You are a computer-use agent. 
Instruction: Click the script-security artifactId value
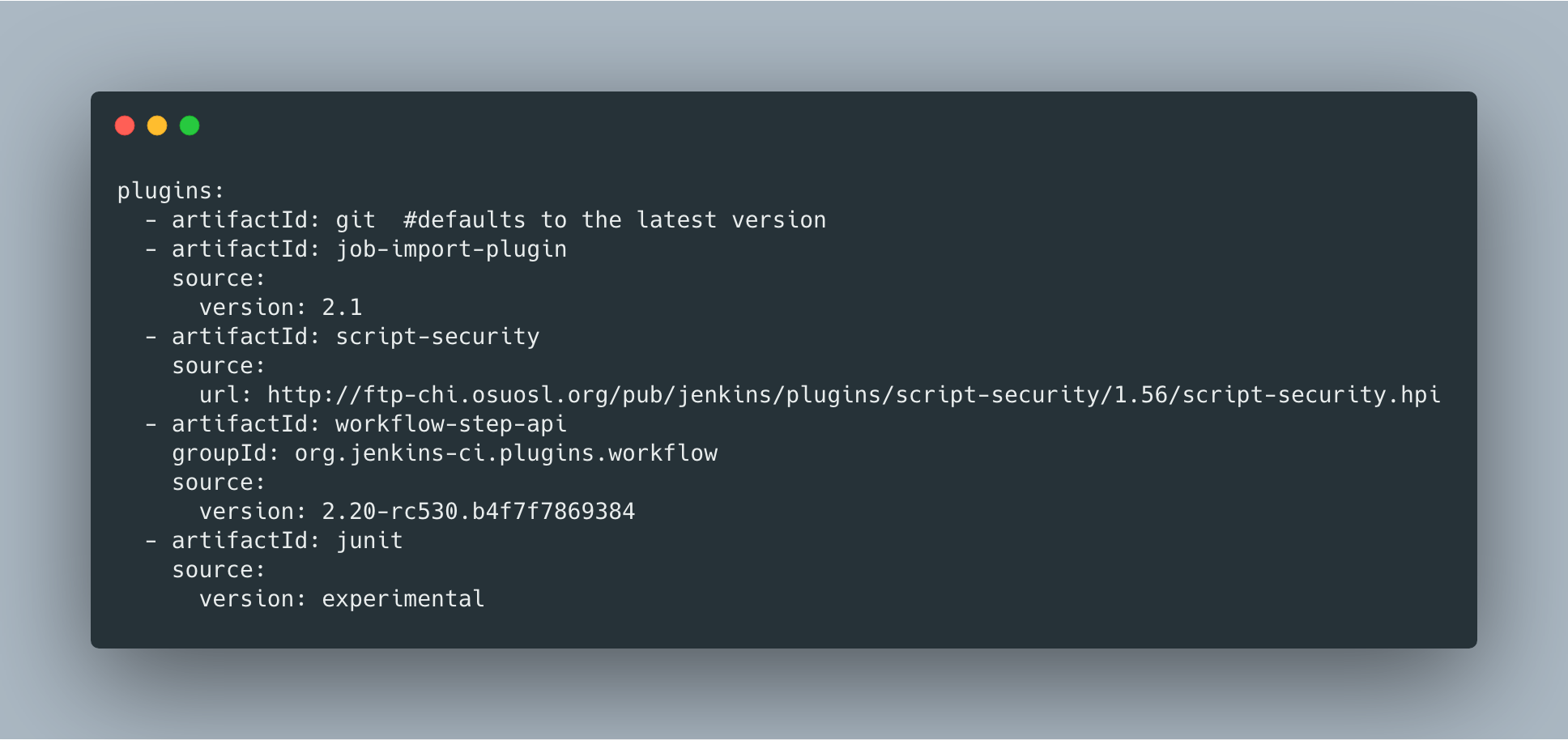[x=437, y=337]
